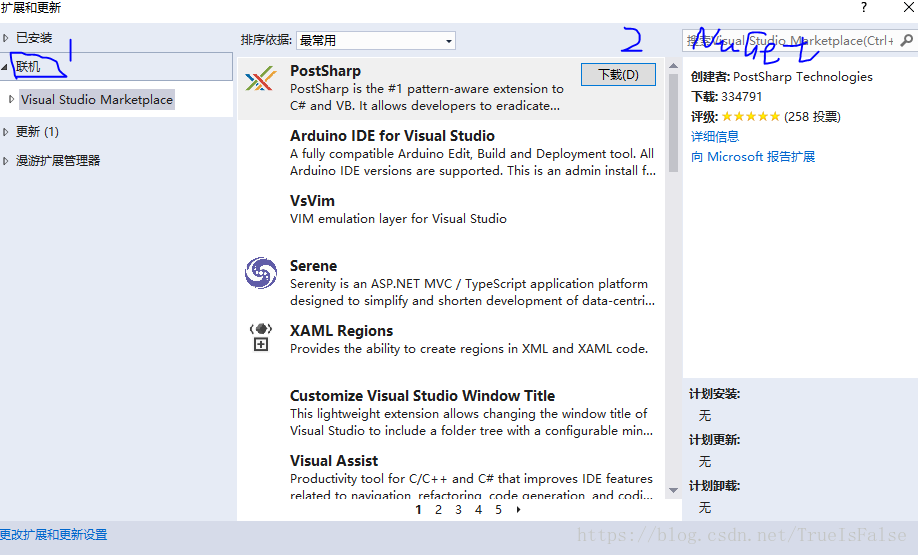Click the five-star rating display

751,117
